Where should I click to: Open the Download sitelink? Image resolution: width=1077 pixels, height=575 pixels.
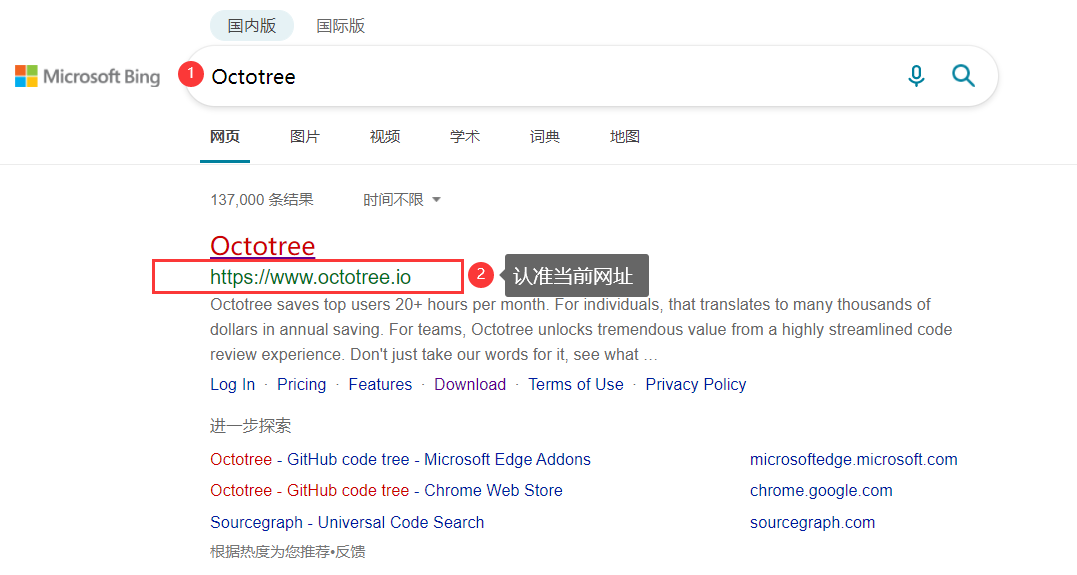[470, 385]
